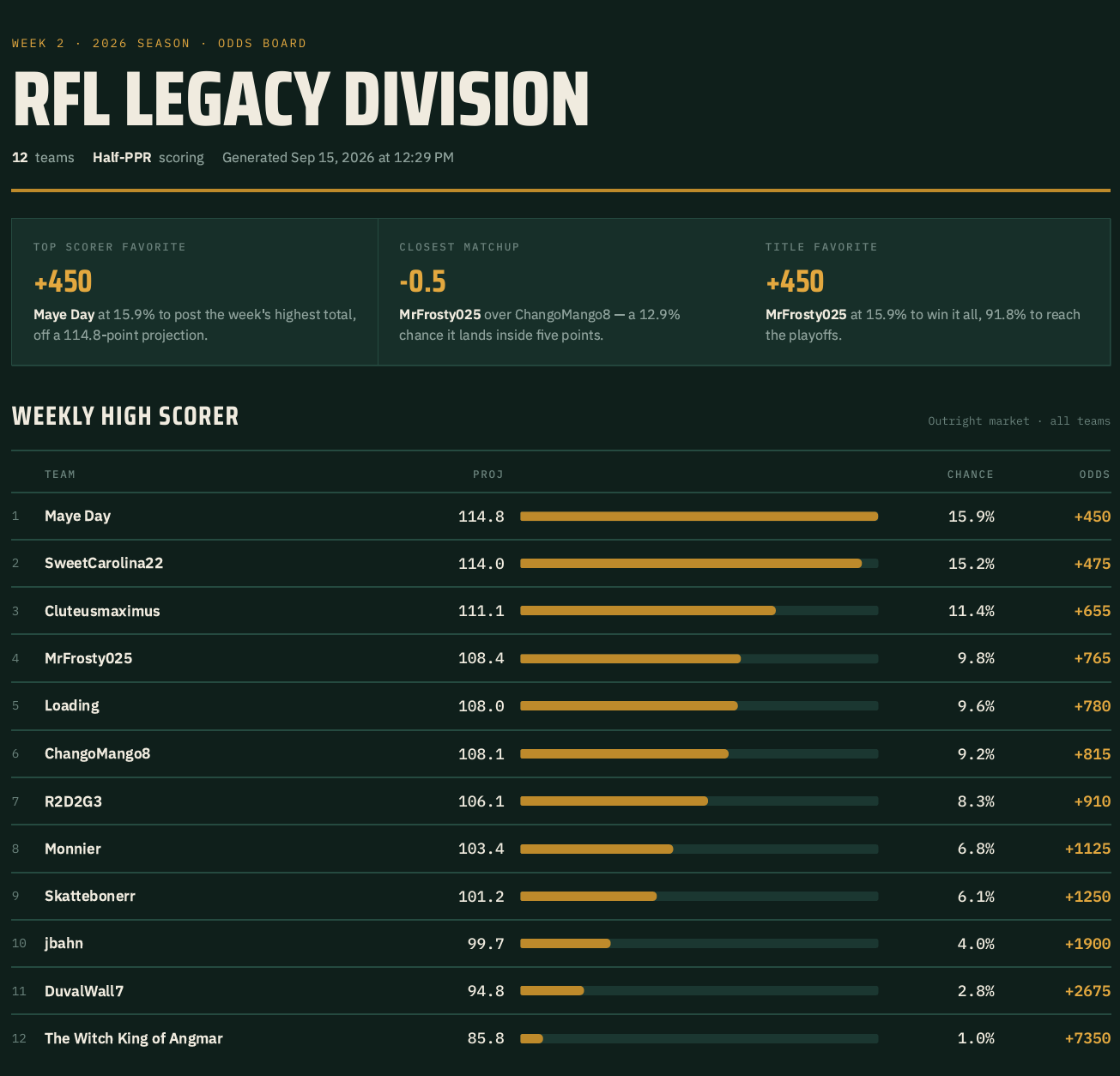Click the DuvalWall7 team name
Screen dimensions: 1120x1076
pyautogui.click(x=84, y=991)
